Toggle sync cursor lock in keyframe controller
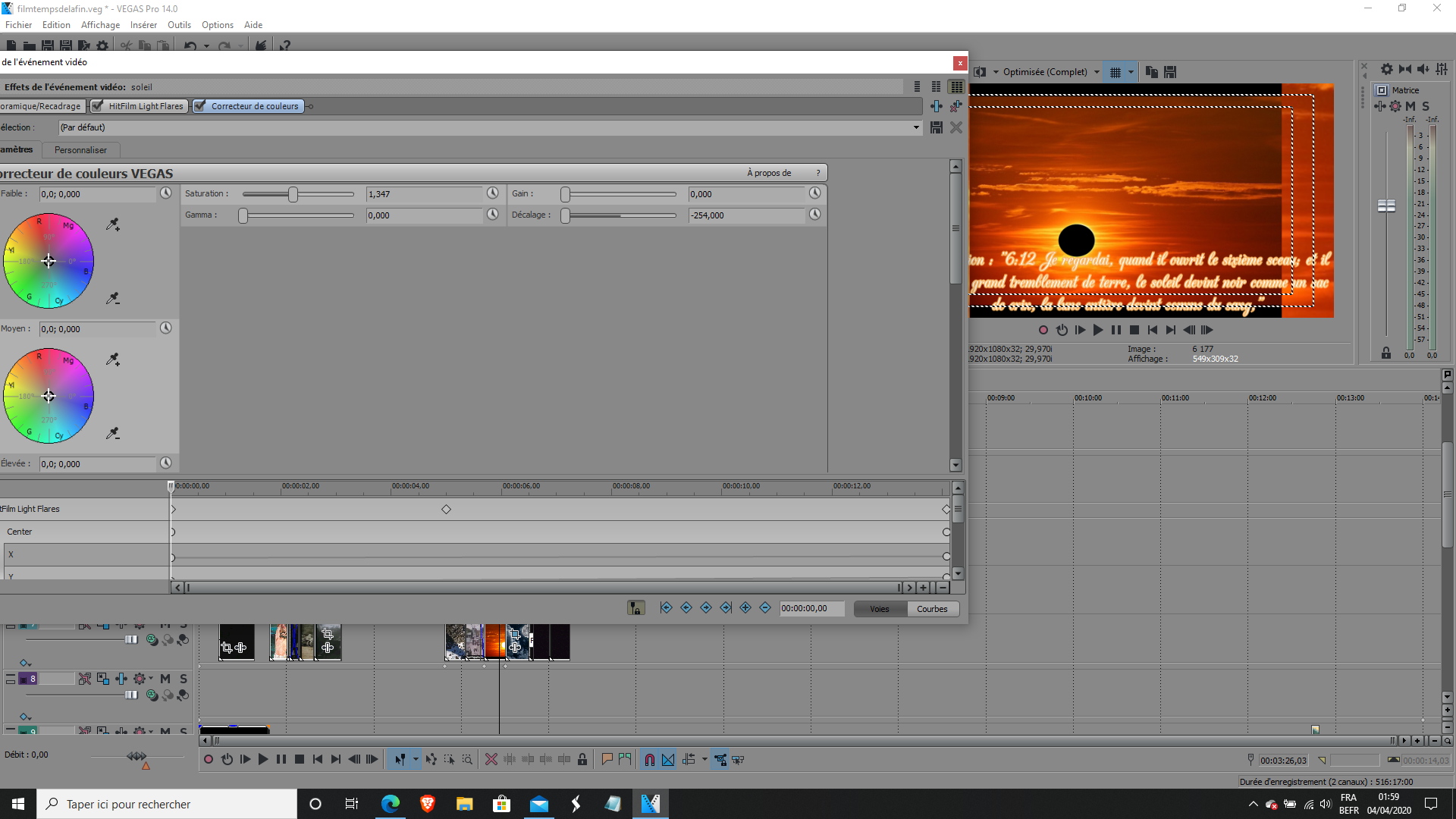Viewport: 1456px width, 819px height. (x=635, y=608)
